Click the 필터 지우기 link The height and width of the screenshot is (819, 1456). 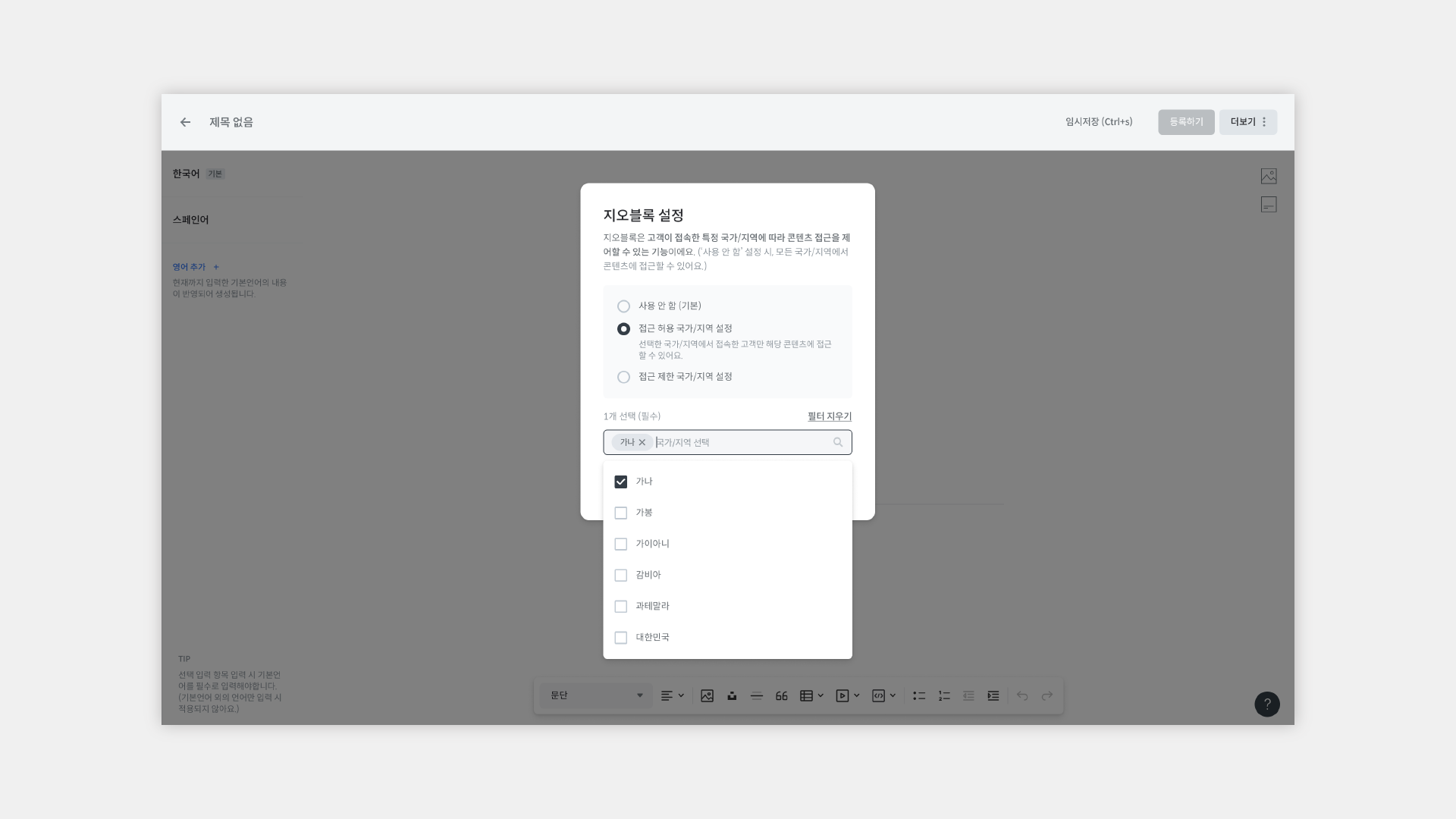tap(830, 416)
